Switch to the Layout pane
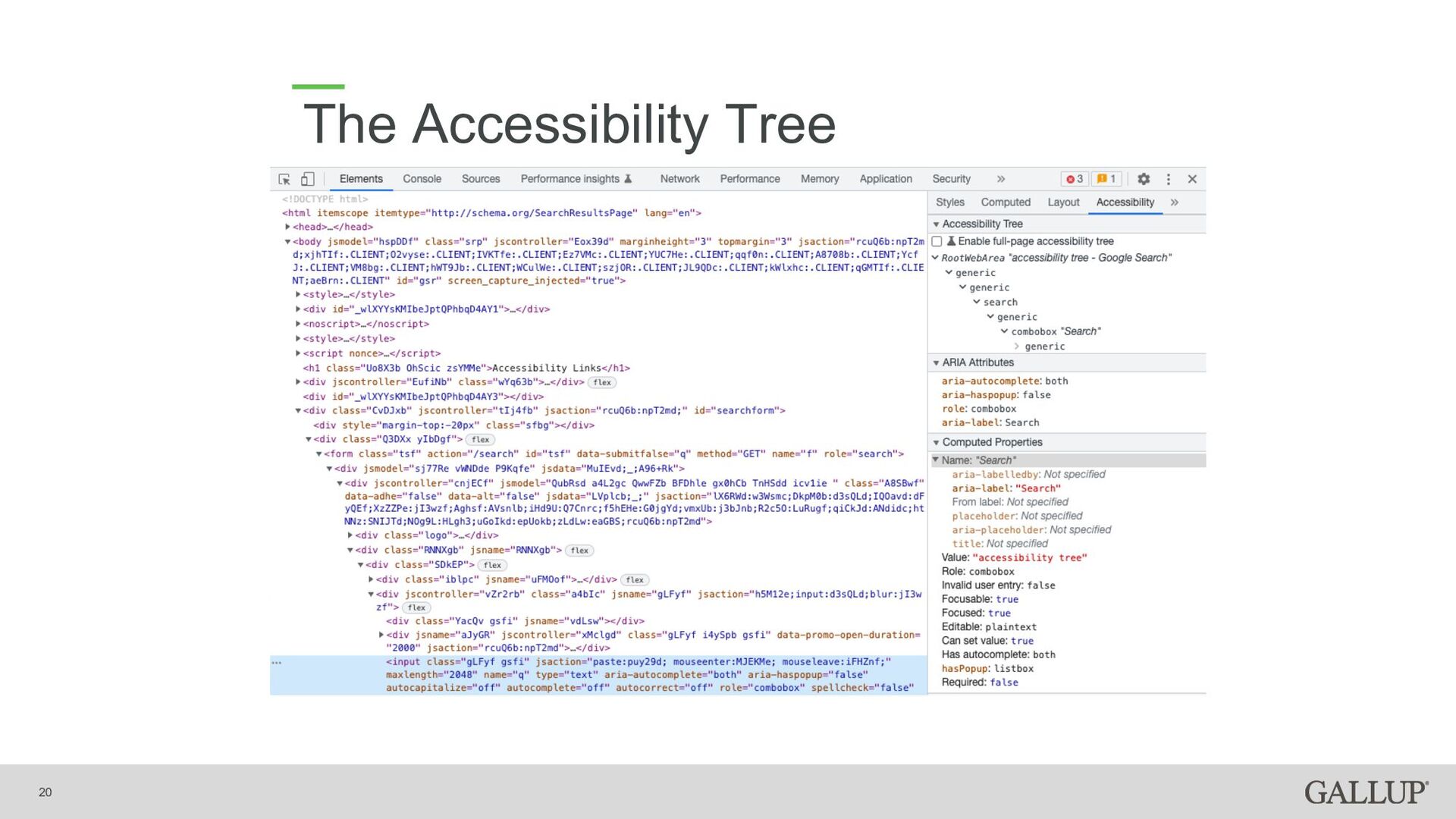This screenshot has height=819, width=1456. (x=1063, y=202)
